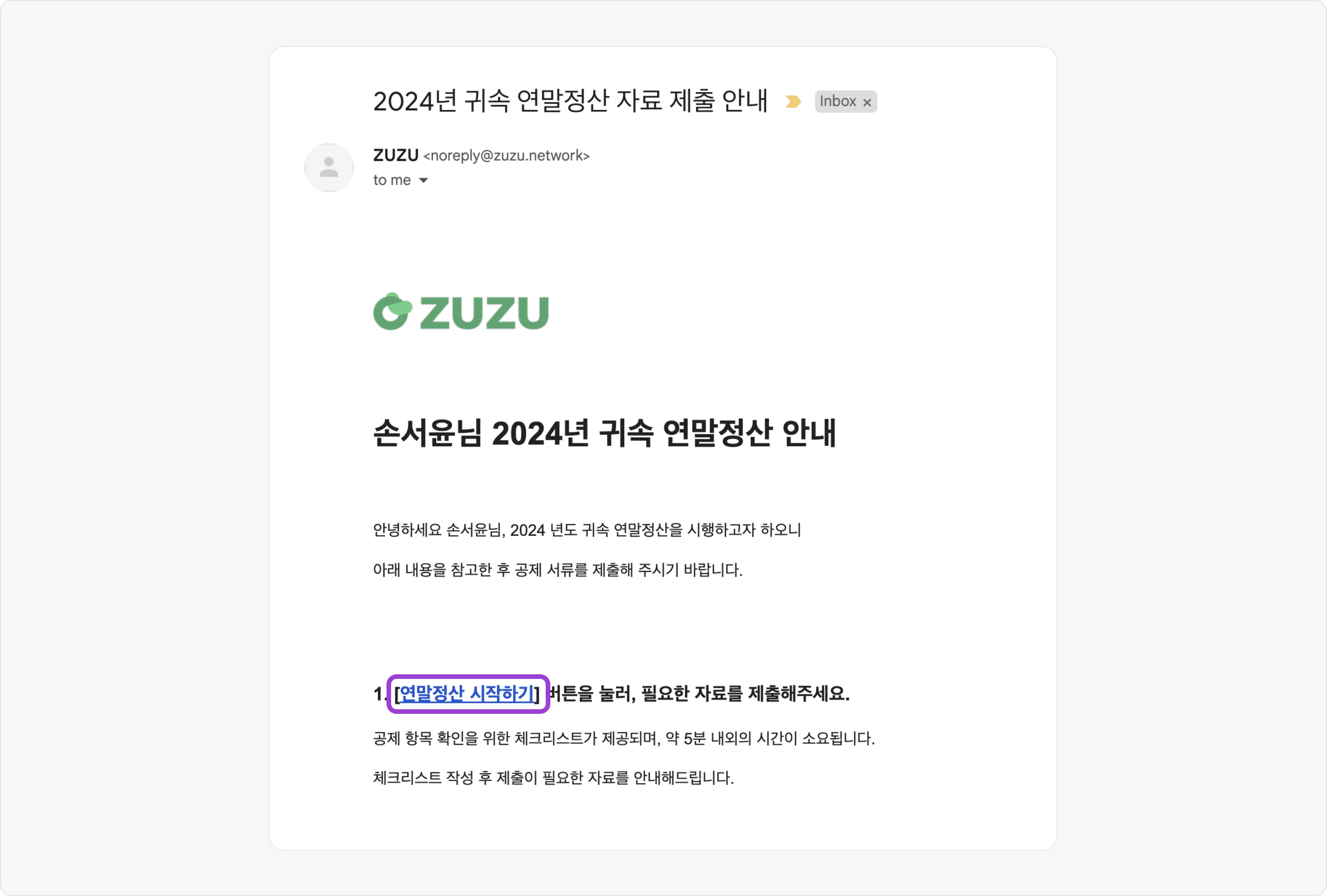Click the step number 1. before the link
This screenshot has height=896, width=1327.
[x=380, y=694]
